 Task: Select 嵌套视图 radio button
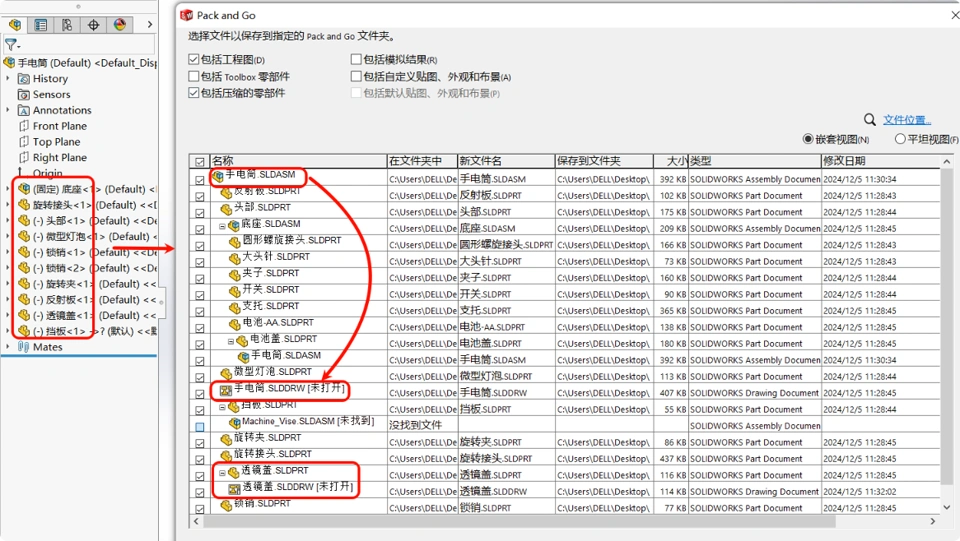click(x=808, y=139)
